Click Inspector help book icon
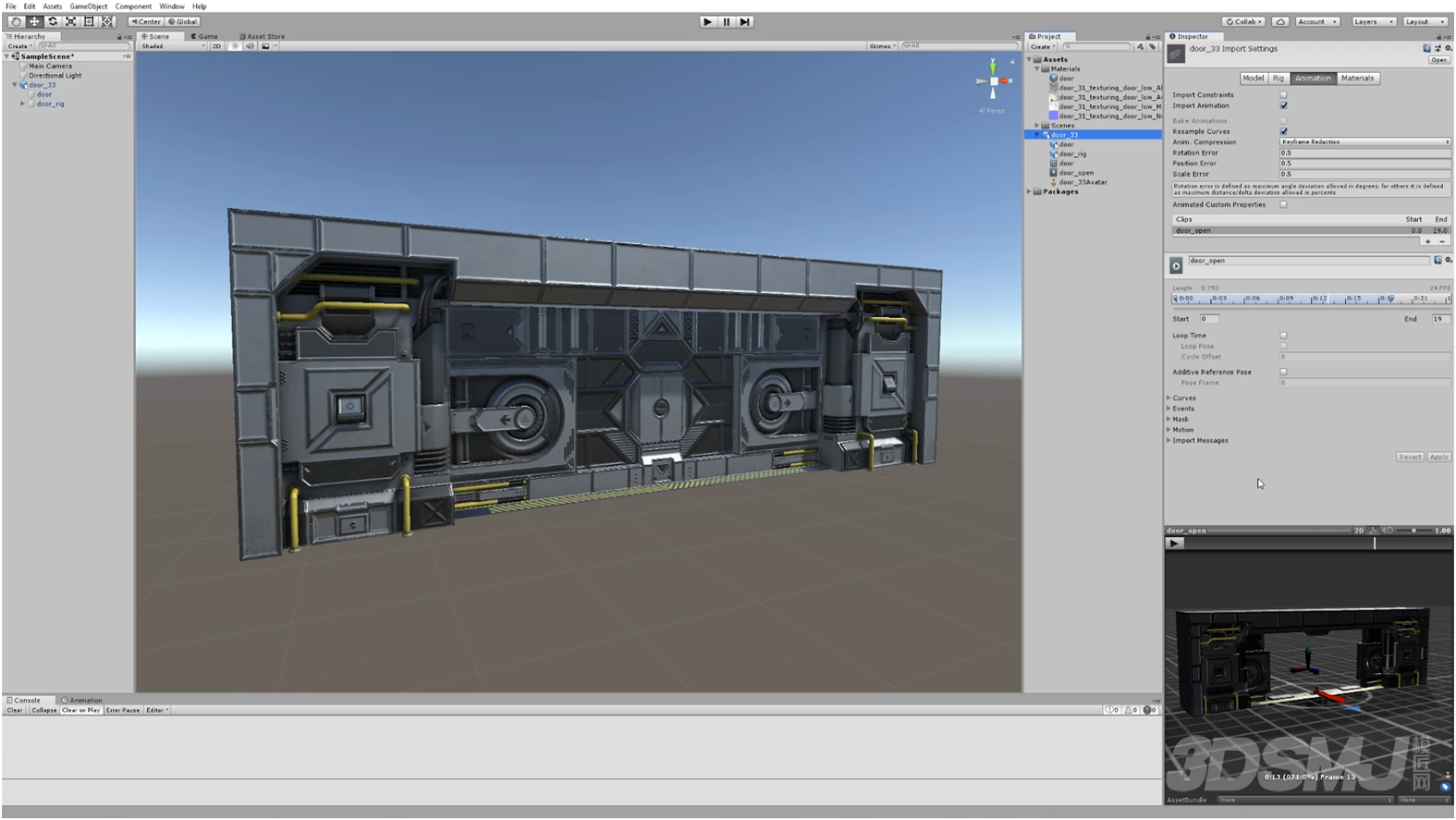 tap(1426, 48)
